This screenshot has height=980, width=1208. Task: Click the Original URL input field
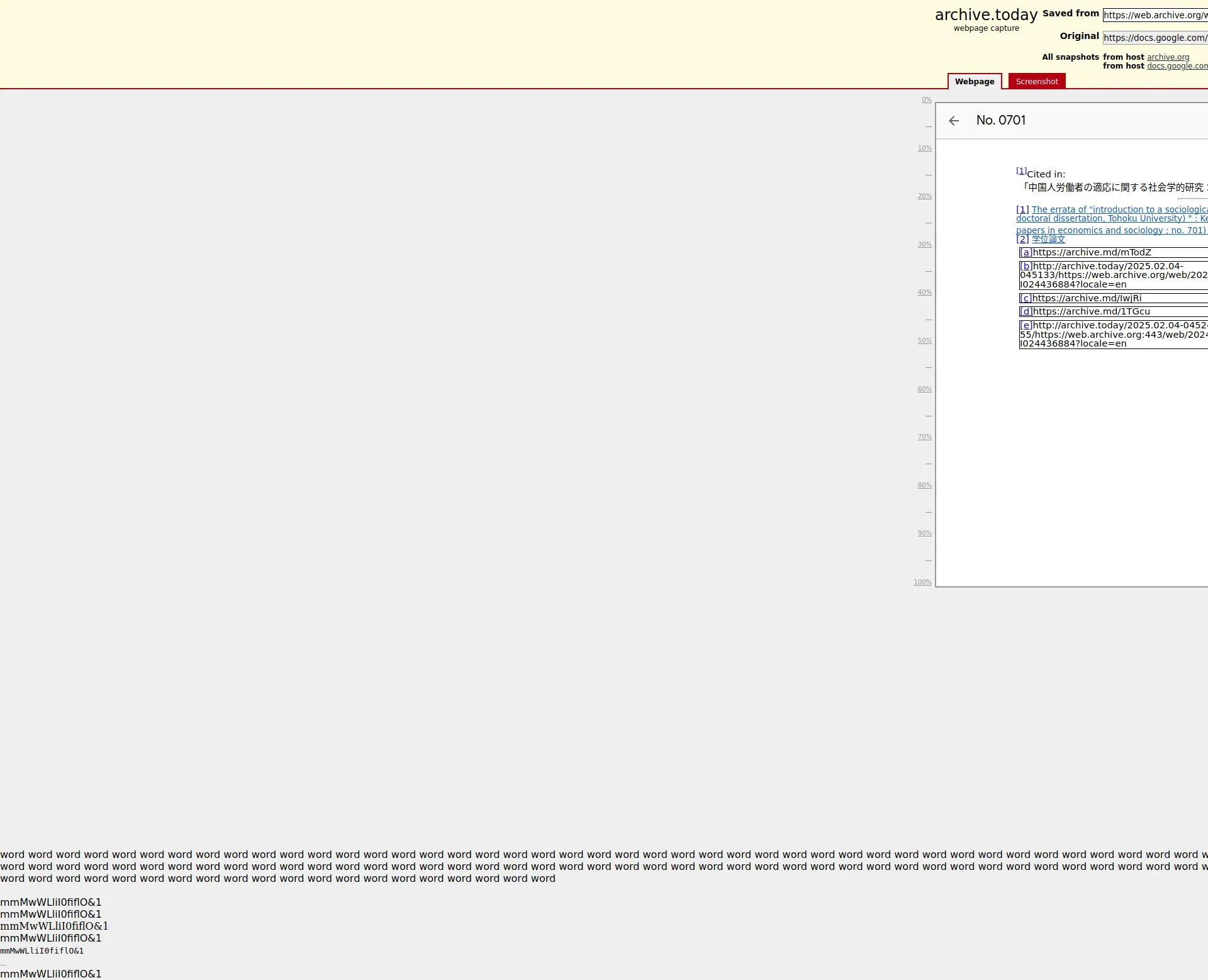click(x=1155, y=38)
